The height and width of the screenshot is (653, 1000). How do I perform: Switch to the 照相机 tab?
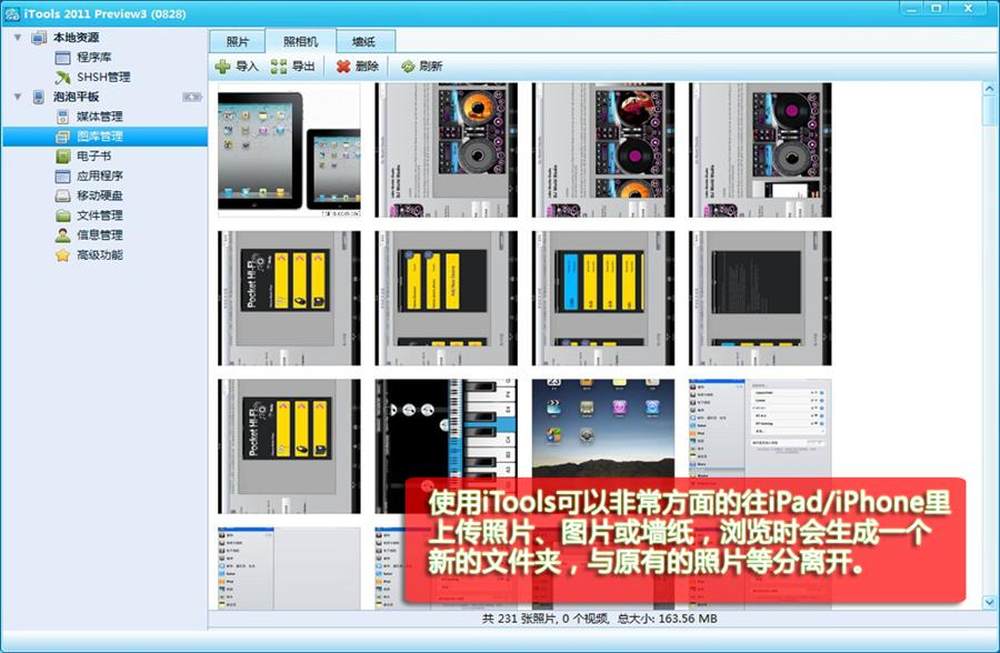click(x=300, y=41)
